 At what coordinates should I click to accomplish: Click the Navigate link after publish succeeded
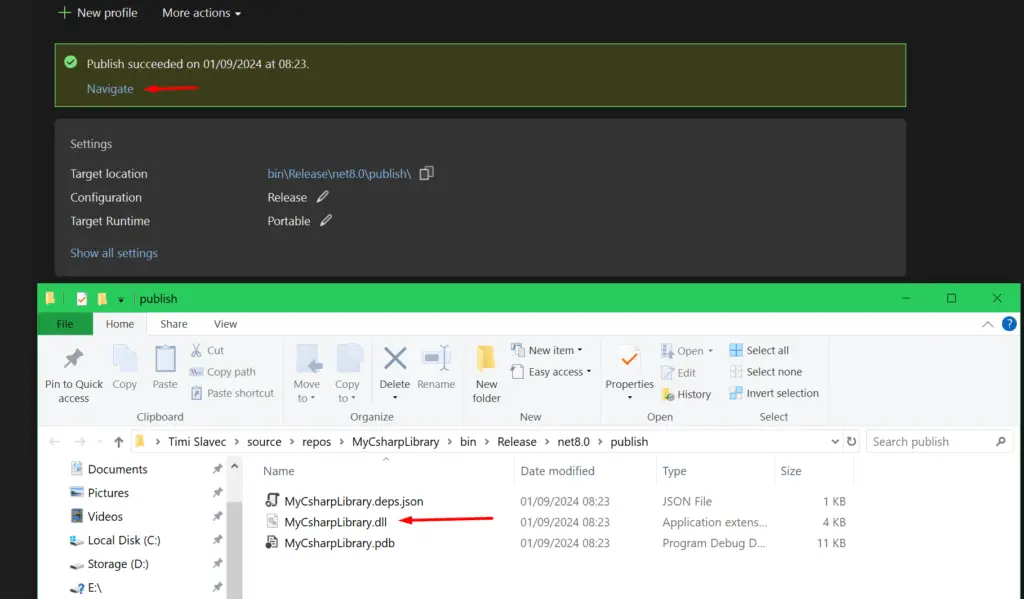(x=109, y=88)
